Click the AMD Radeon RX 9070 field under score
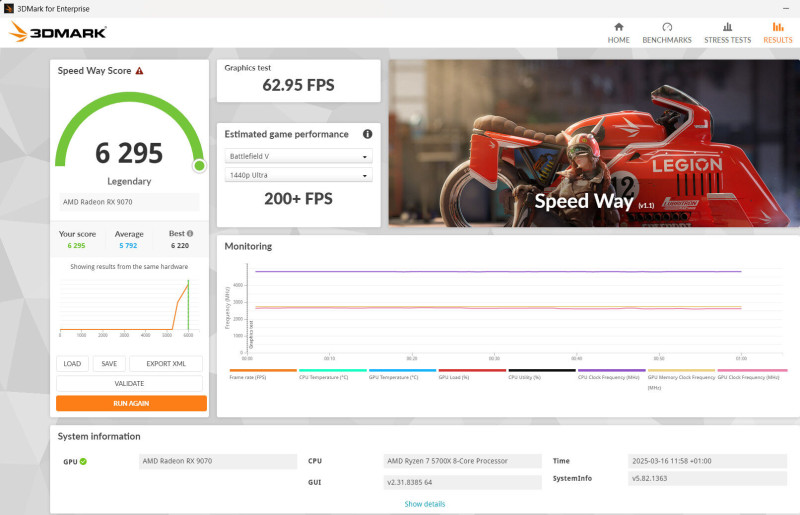The image size is (800, 515). (x=129, y=202)
